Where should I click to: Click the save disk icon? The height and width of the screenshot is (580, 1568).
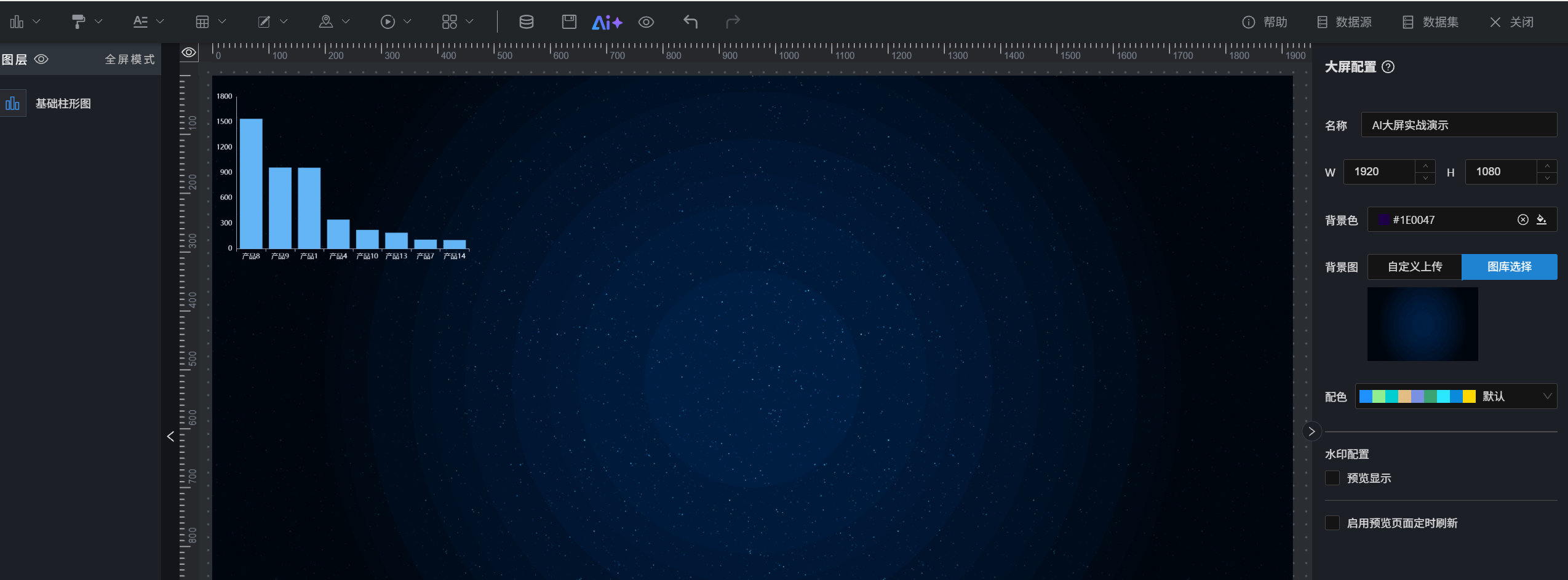pos(569,22)
